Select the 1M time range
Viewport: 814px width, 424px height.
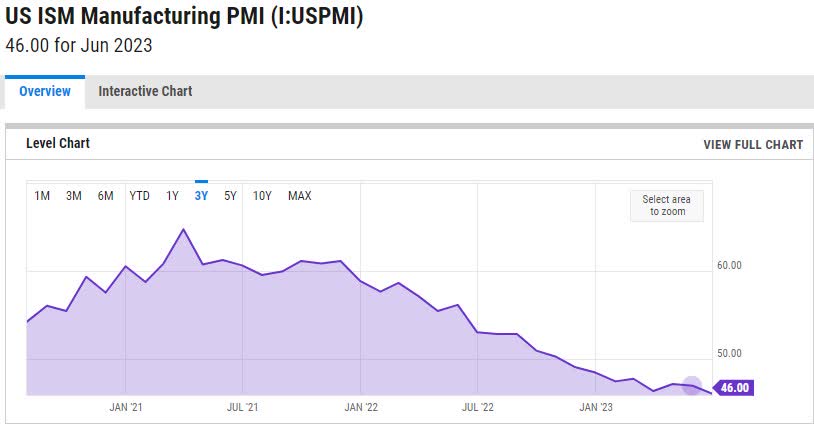[42, 196]
